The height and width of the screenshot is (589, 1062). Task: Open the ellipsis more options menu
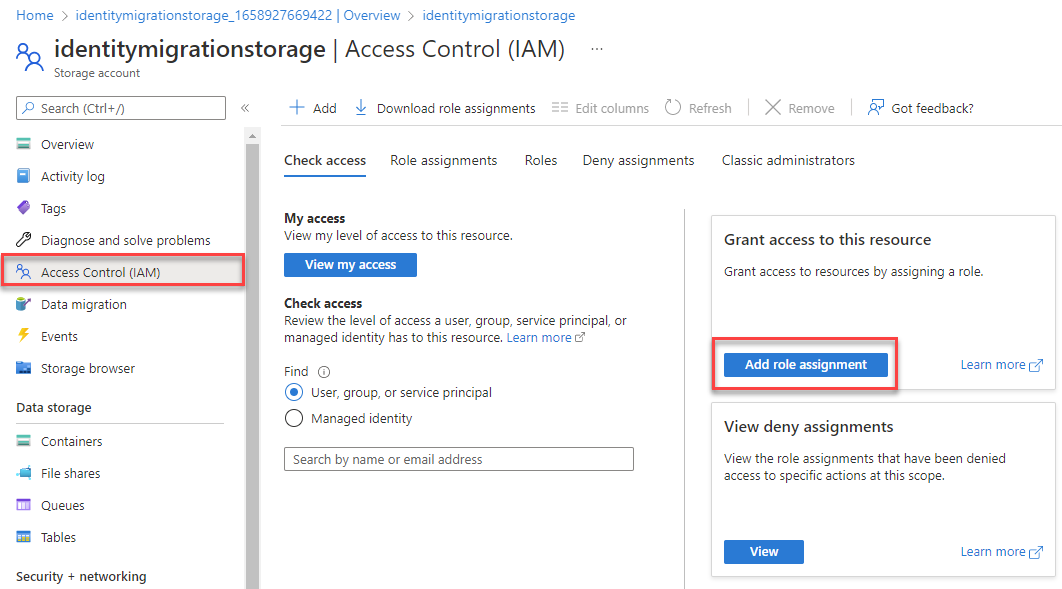(597, 49)
